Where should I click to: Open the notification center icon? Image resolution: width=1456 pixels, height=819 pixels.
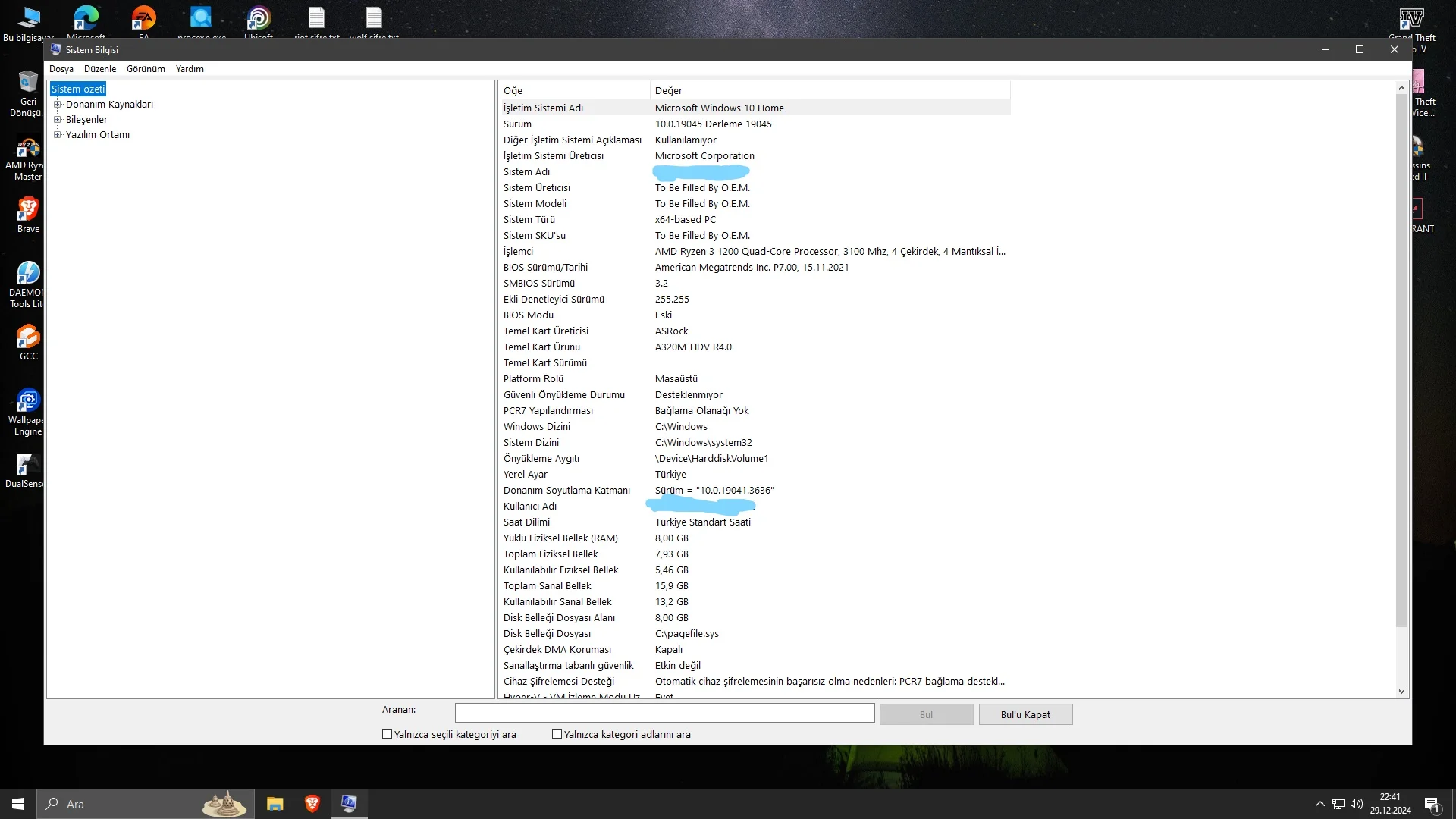(x=1432, y=804)
